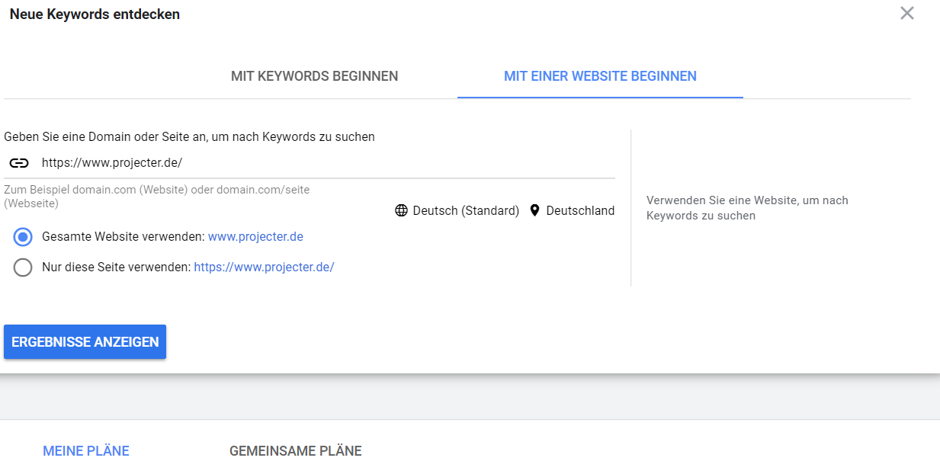
Task: Open the Meine Pläne tab
Action: (x=86, y=451)
